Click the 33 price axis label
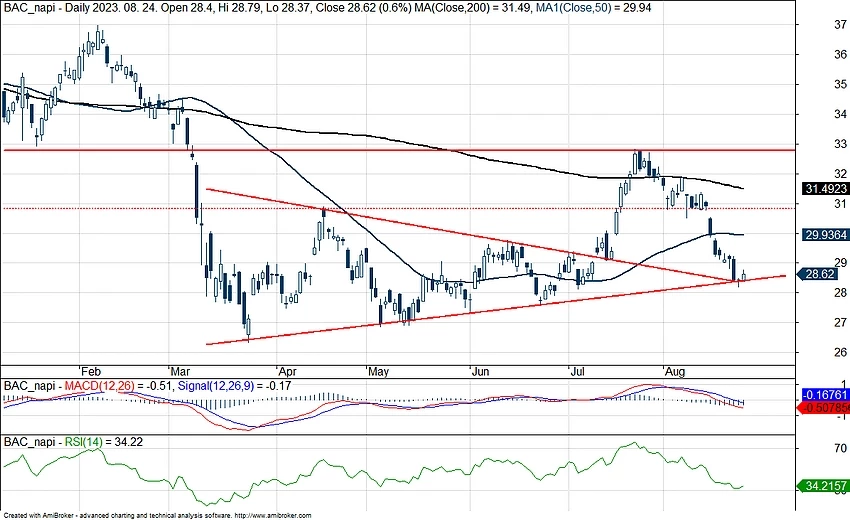850x520 pixels. [841, 144]
